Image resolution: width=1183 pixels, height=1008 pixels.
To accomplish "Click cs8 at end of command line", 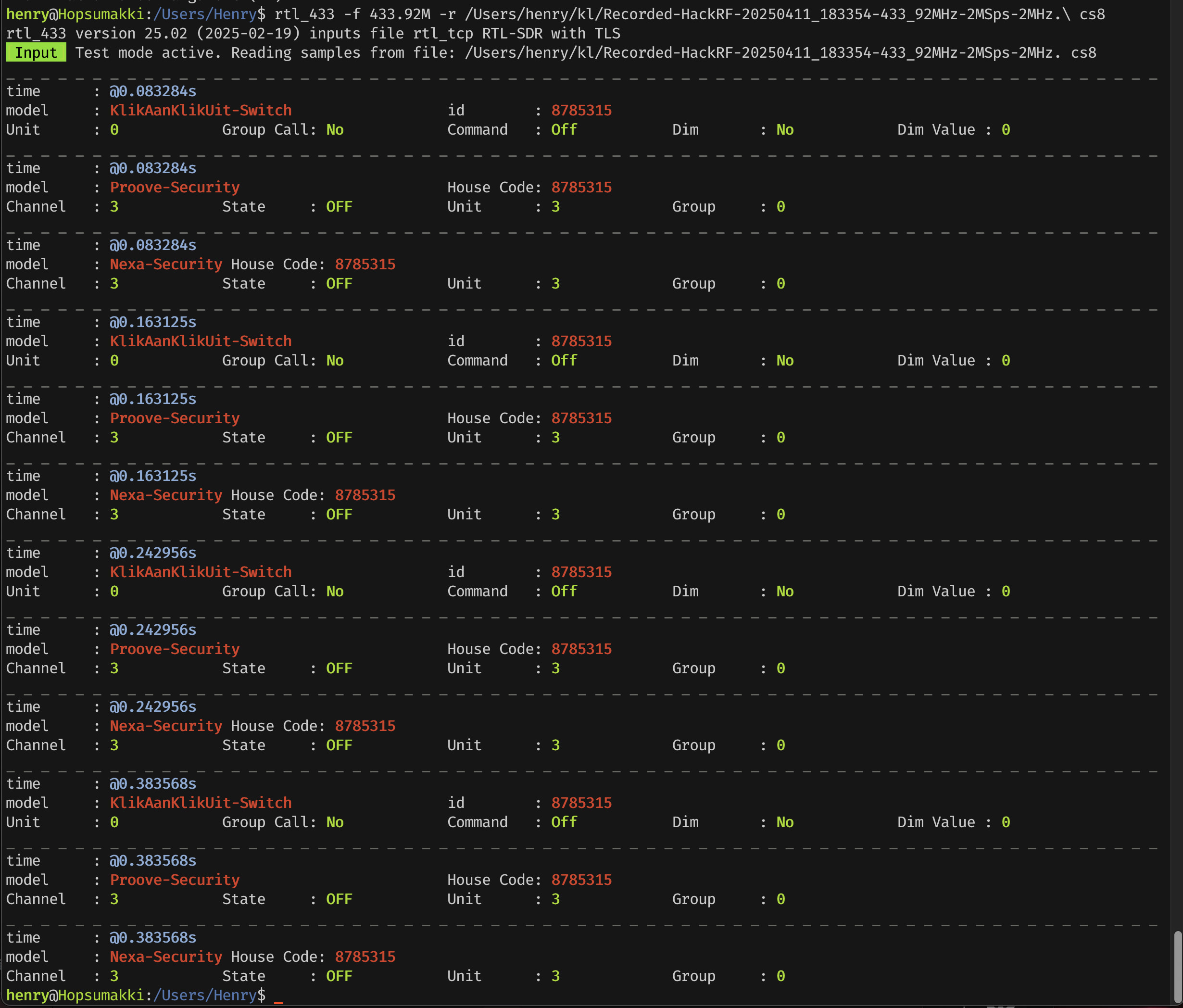I will point(1092,14).
